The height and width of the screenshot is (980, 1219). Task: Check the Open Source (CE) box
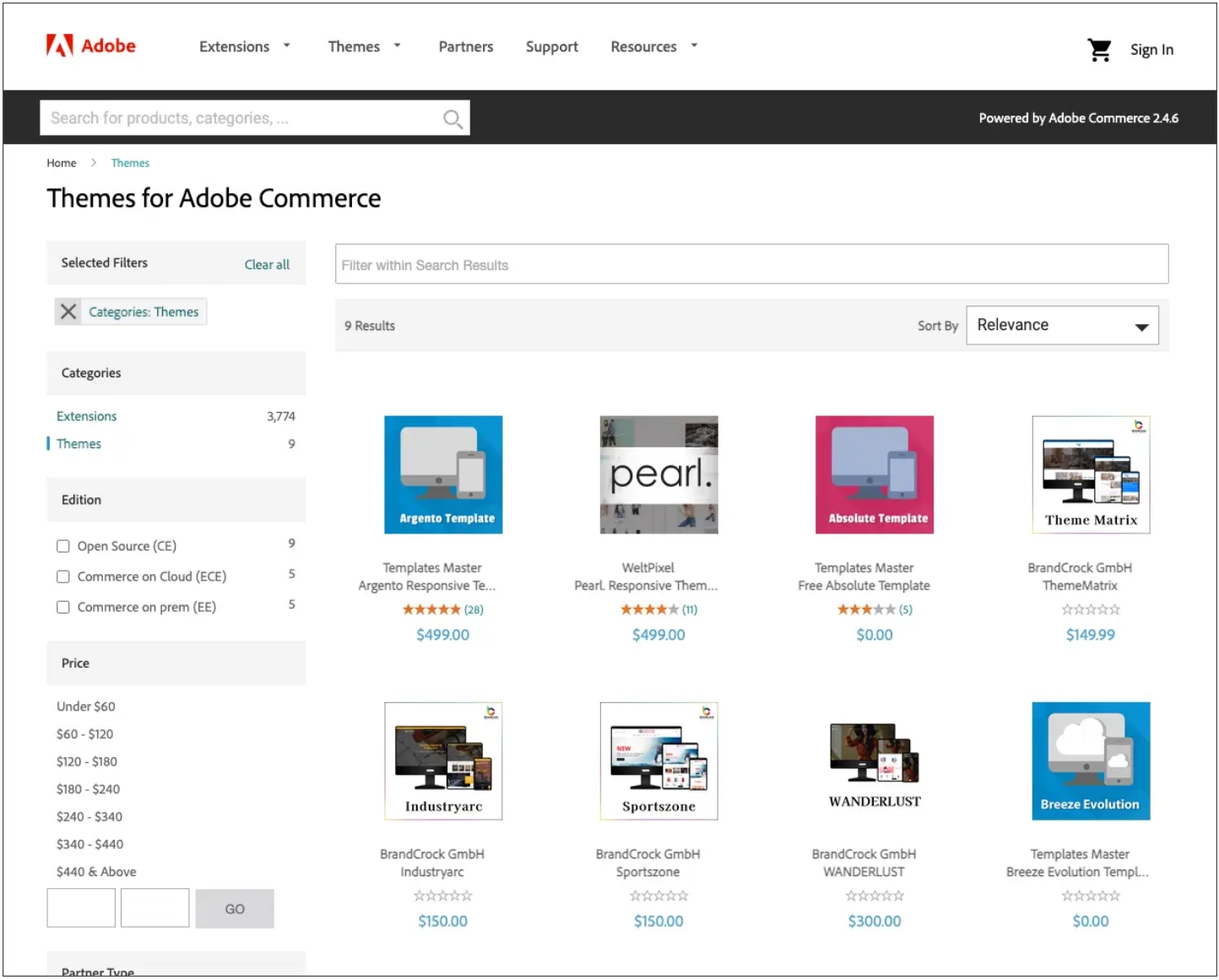(x=63, y=546)
